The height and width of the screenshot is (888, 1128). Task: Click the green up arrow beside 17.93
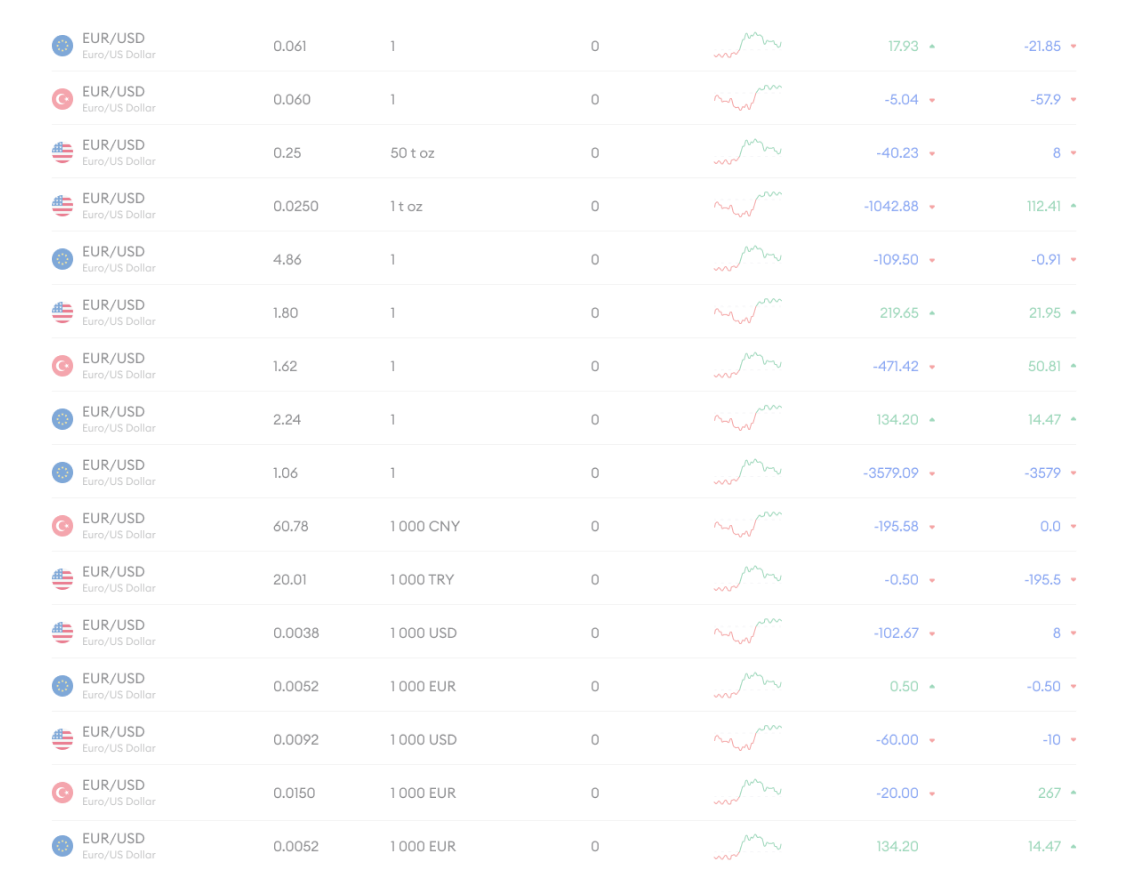tap(932, 46)
